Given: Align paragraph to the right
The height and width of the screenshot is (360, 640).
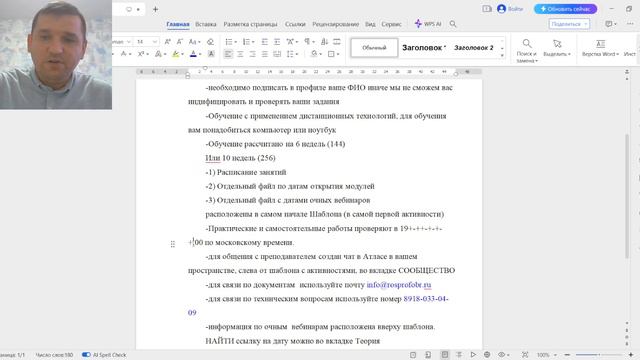Looking at the screenshot, I should [252, 54].
